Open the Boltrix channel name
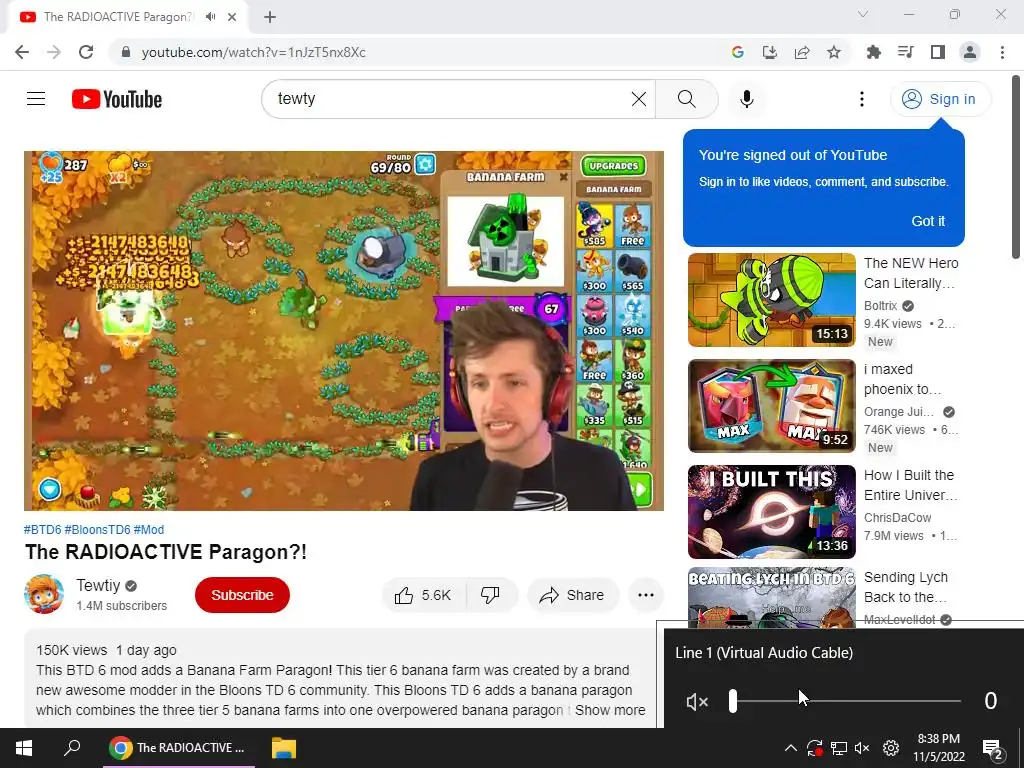The height and width of the screenshot is (768, 1024). (880, 306)
